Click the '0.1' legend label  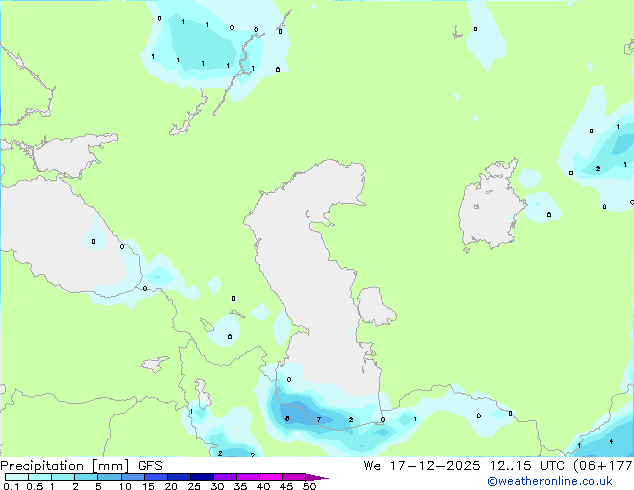(x=11, y=486)
